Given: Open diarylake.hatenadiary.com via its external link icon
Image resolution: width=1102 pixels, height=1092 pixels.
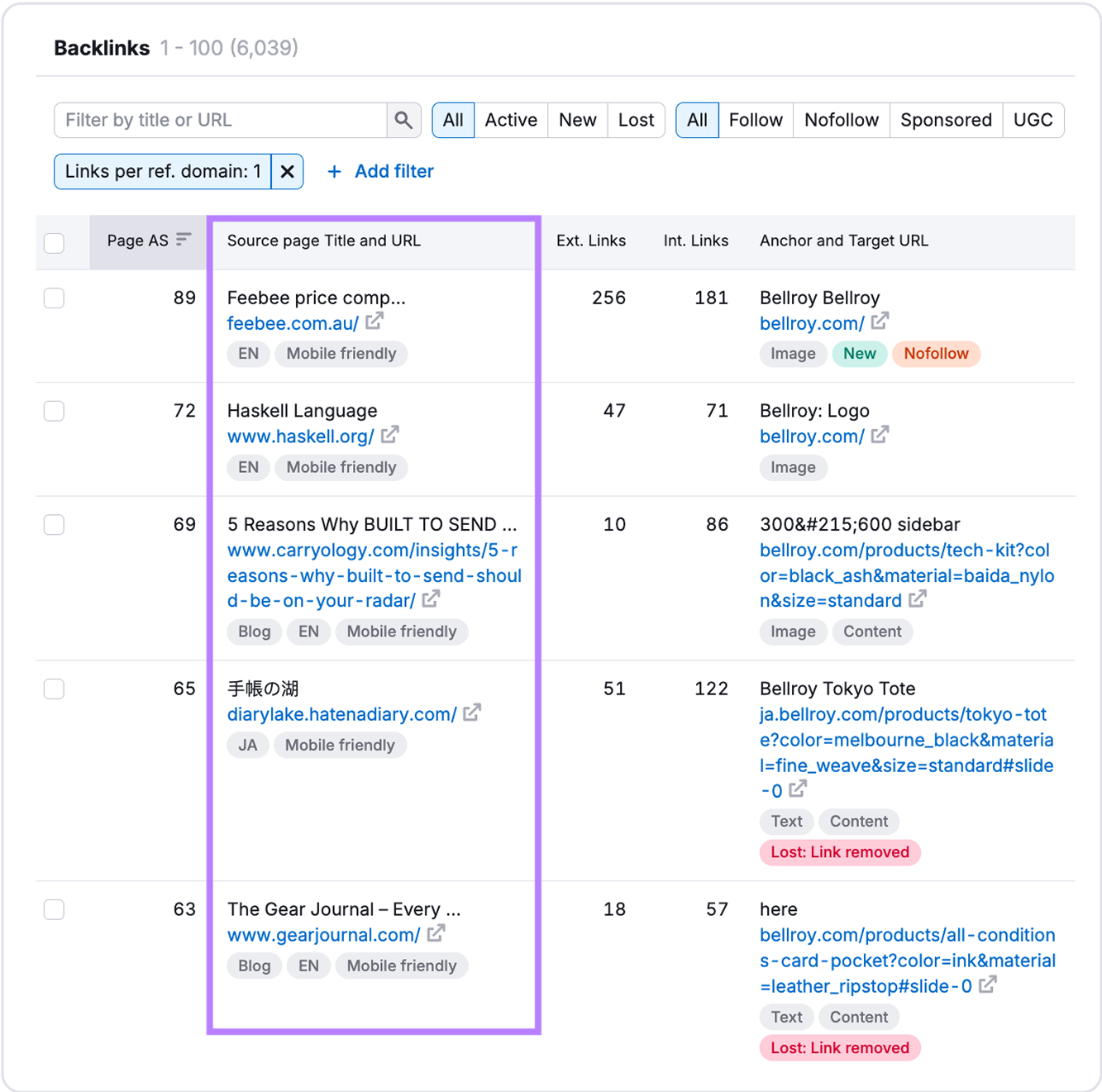Looking at the screenshot, I should 471,713.
